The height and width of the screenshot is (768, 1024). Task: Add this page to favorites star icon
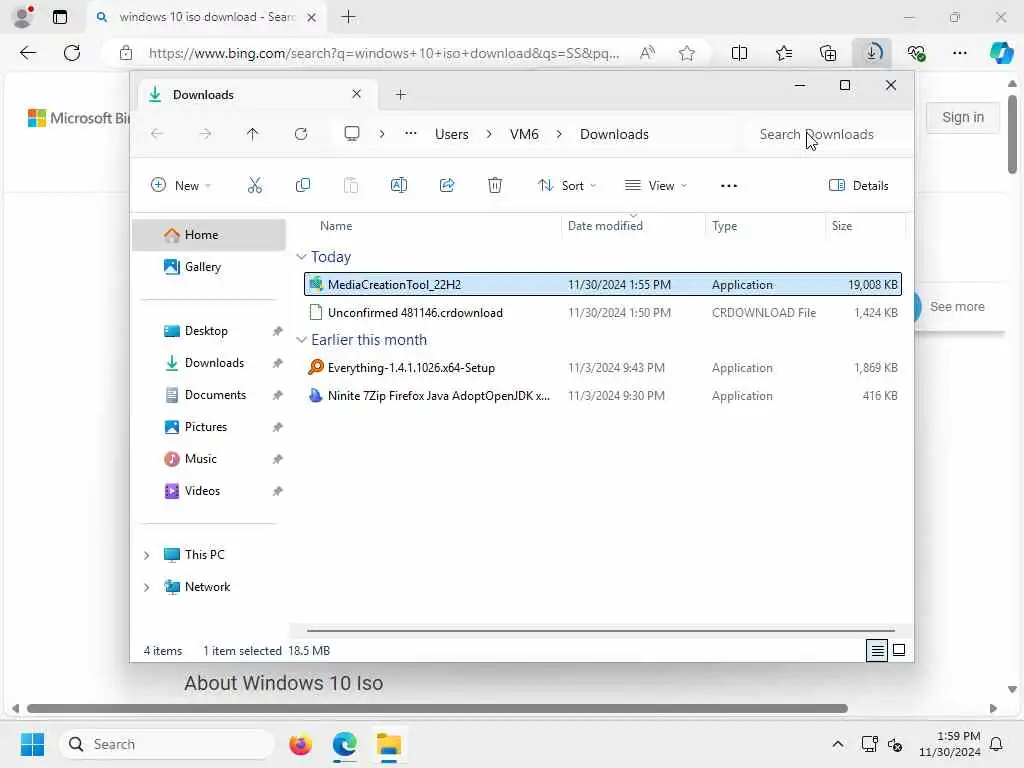[686, 53]
